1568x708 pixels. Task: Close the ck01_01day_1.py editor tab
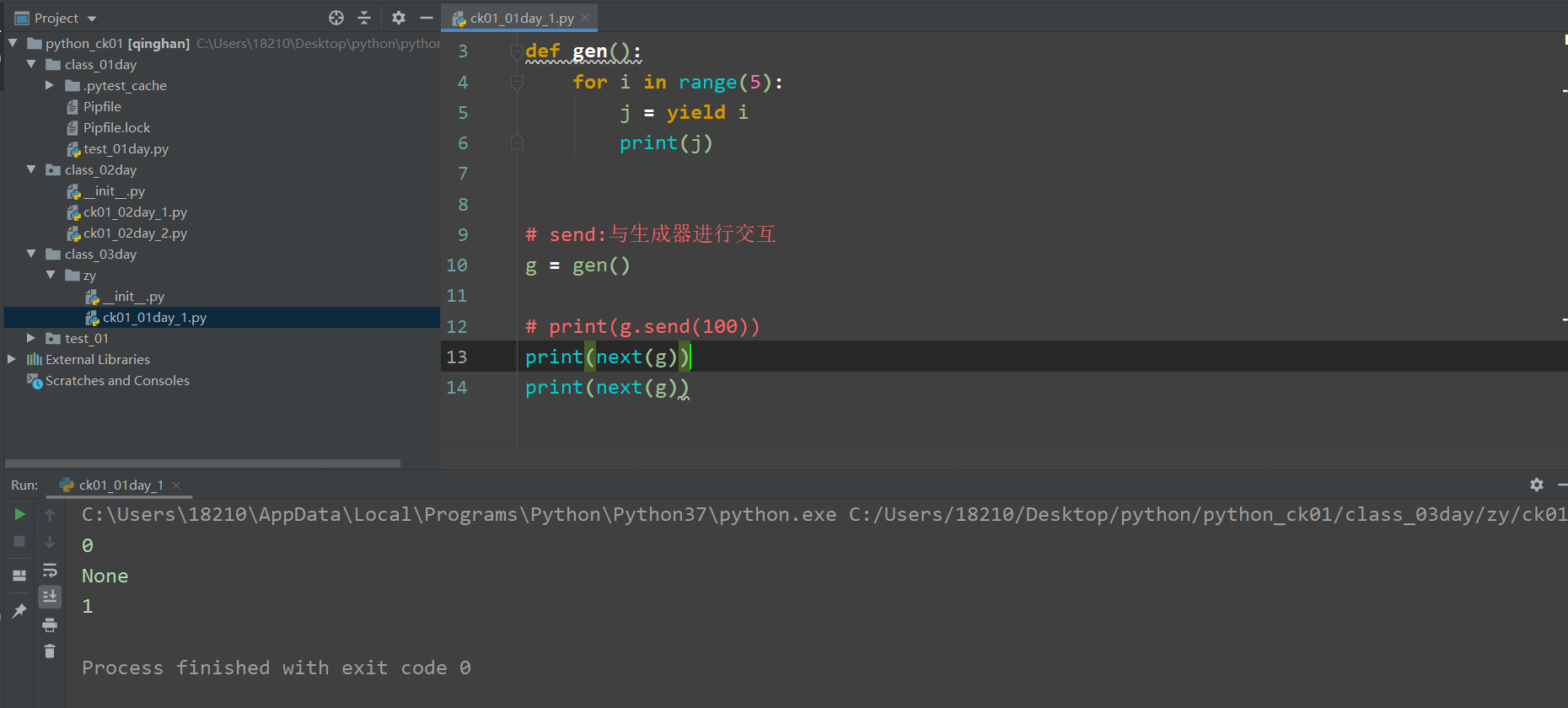[x=585, y=18]
